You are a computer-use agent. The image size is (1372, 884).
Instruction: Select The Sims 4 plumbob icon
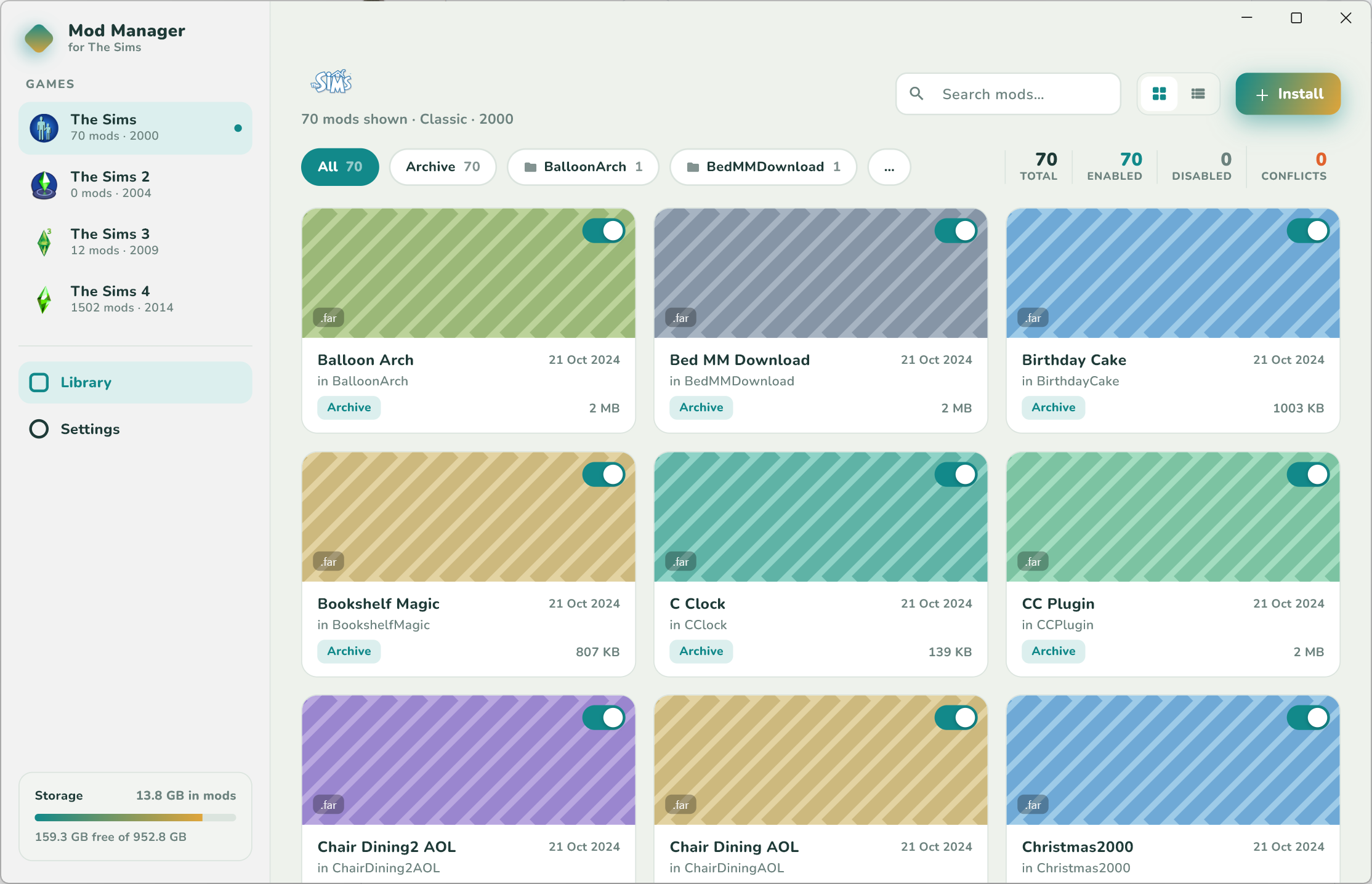click(x=44, y=299)
